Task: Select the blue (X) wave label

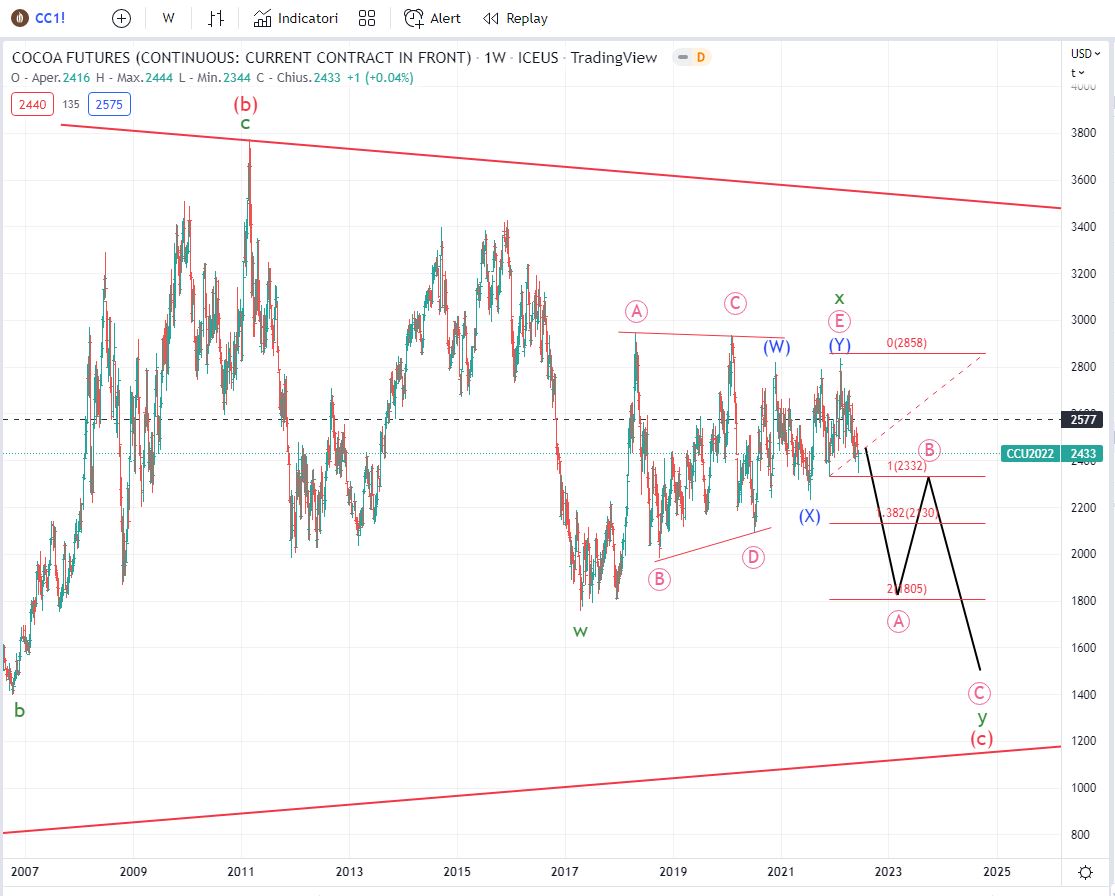Action: point(809,516)
